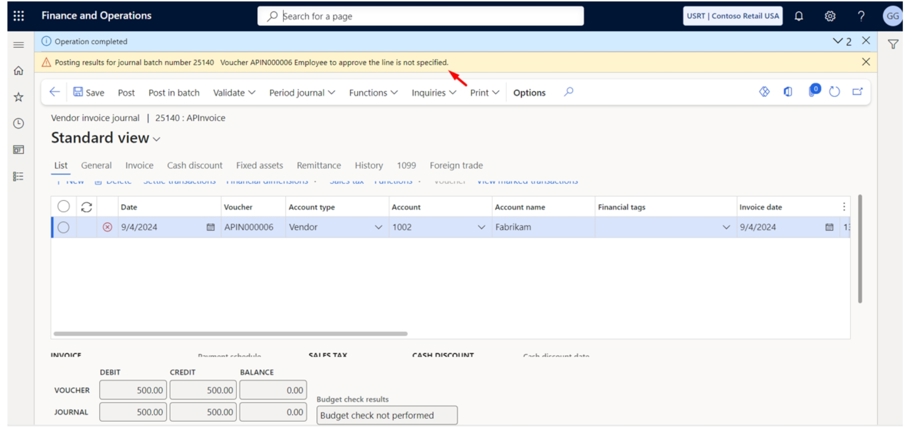Image resolution: width=913 pixels, height=428 pixels.
Task: Refresh the page
Action: 834,92
